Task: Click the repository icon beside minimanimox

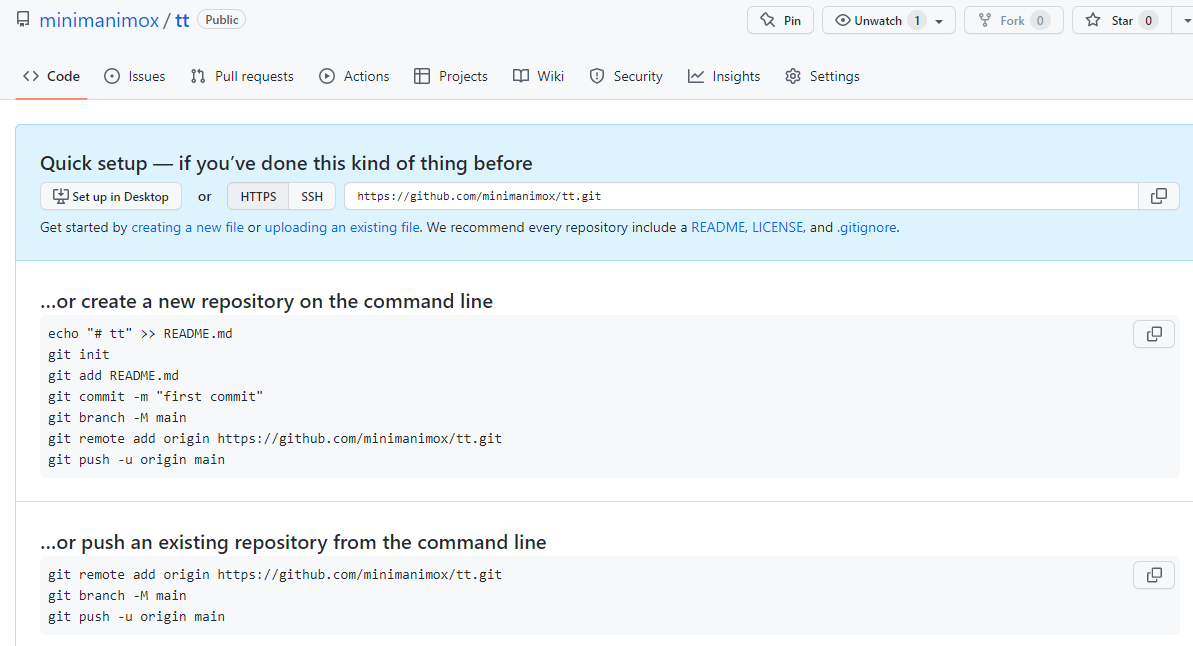Action: point(24,19)
